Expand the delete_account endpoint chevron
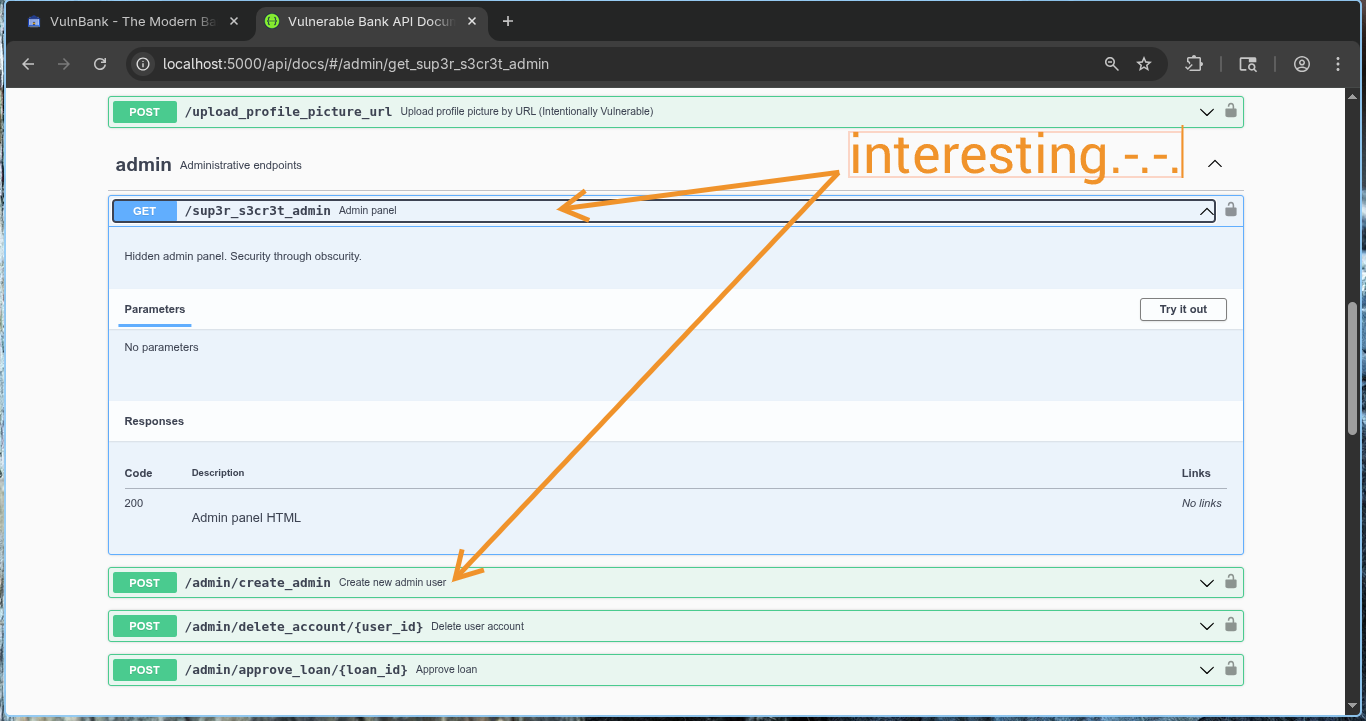Image resolution: width=1366 pixels, height=721 pixels. click(x=1207, y=626)
